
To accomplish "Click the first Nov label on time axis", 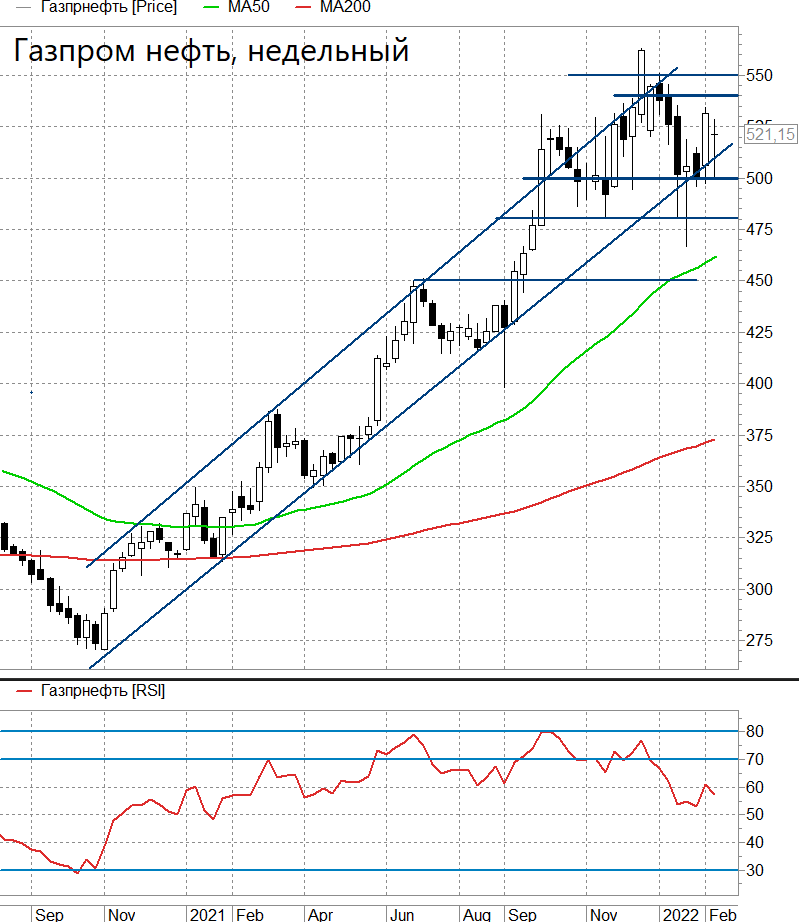I will coord(122,914).
